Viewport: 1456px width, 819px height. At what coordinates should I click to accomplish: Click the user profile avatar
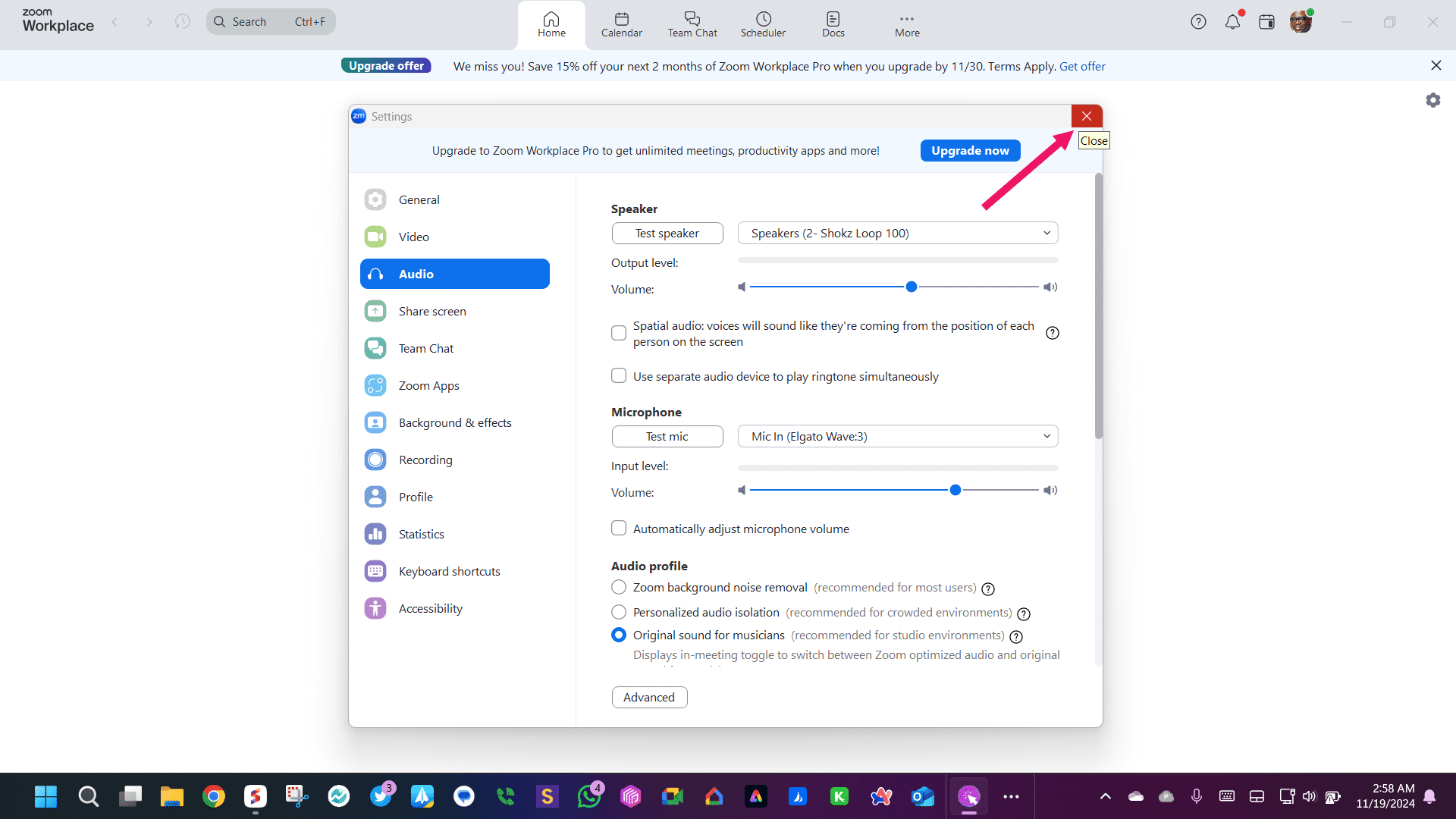(x=1301, y=21)
